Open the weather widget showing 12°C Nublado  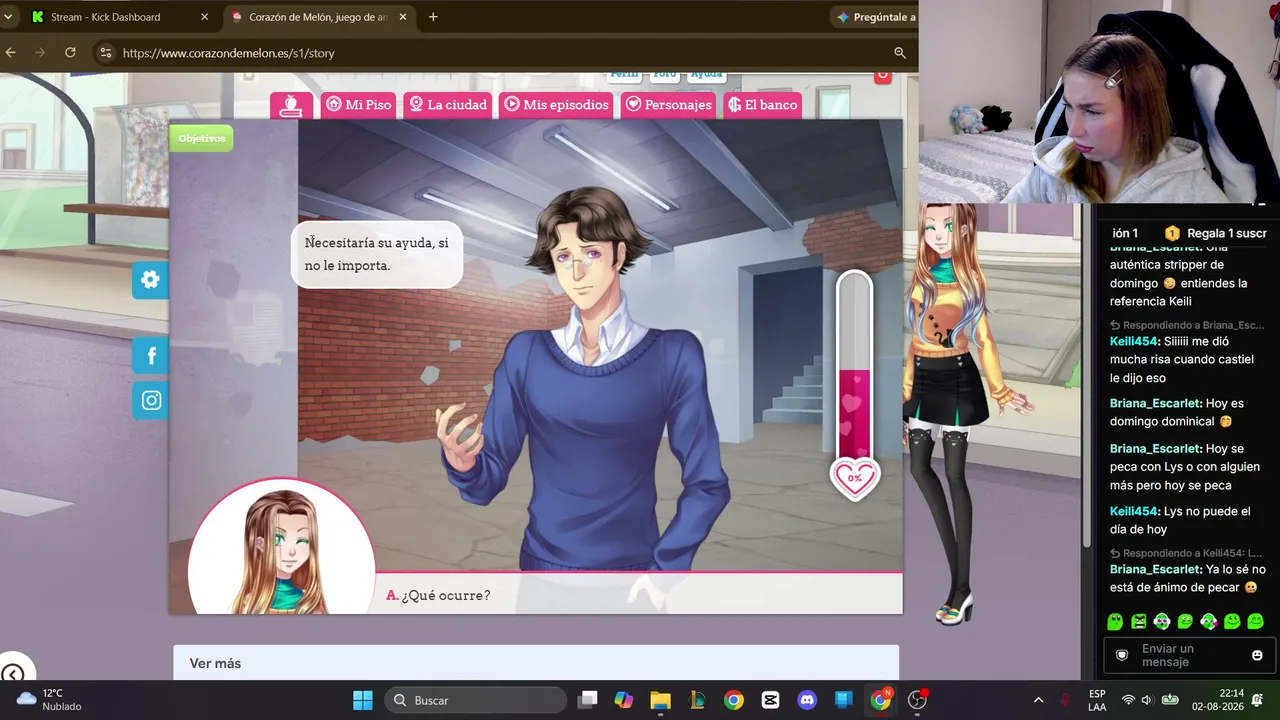pos(48,700)
